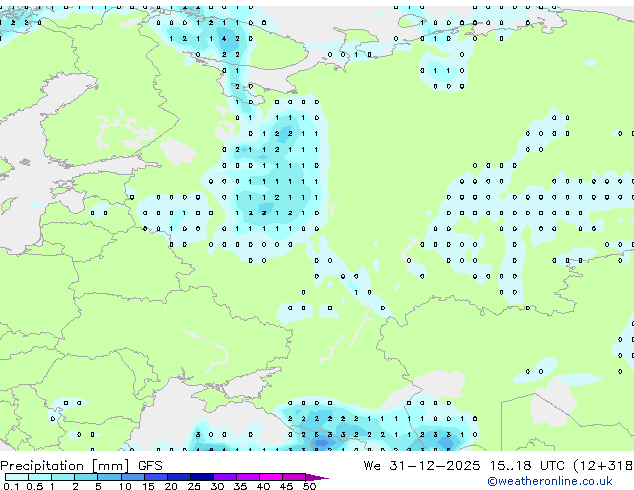Click the 0.5–1 mm legend swatch

pyautogui.click(x=40, y=477)
